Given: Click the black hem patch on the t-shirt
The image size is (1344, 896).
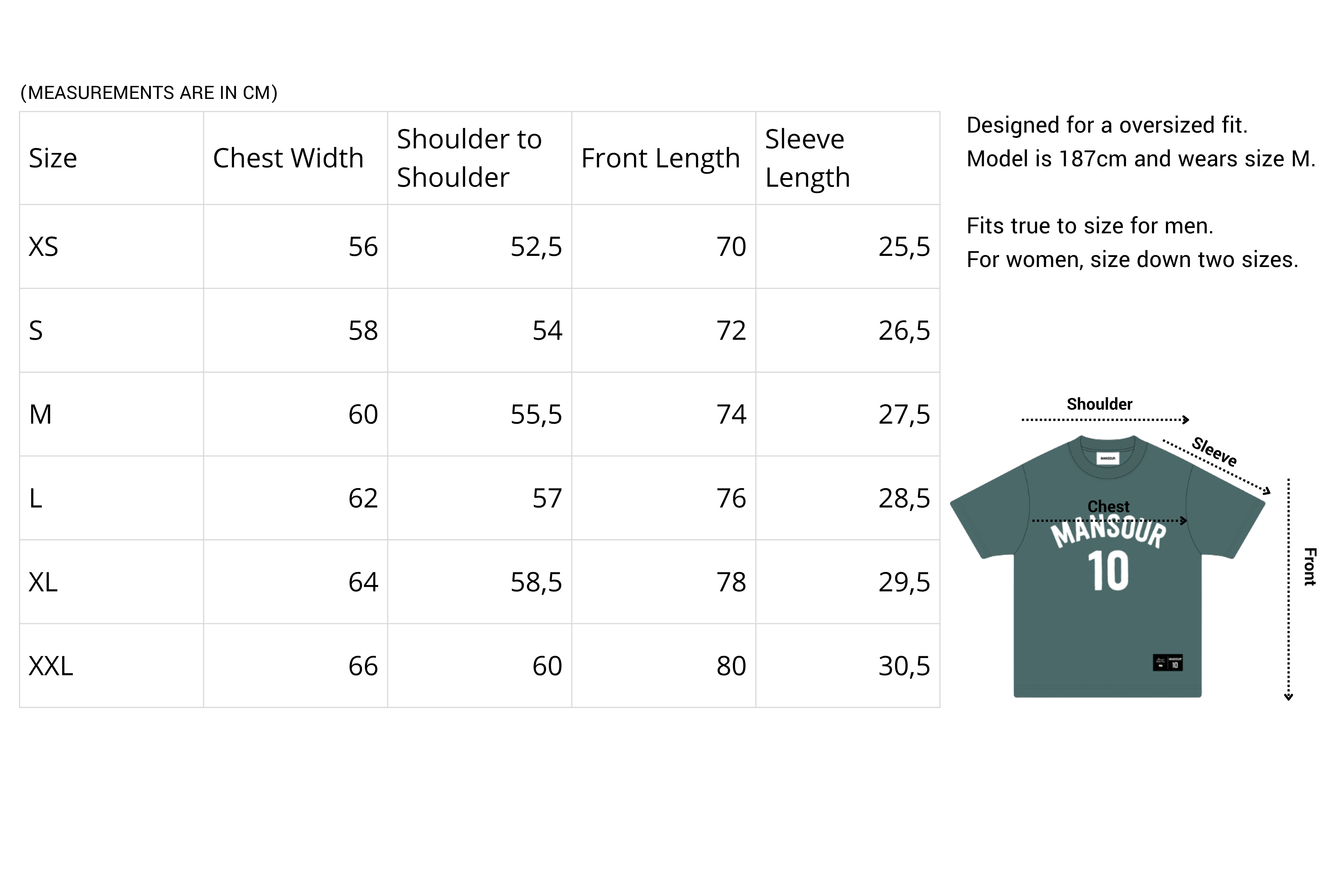Looking at the screenshot, I should pos(1167,663).
